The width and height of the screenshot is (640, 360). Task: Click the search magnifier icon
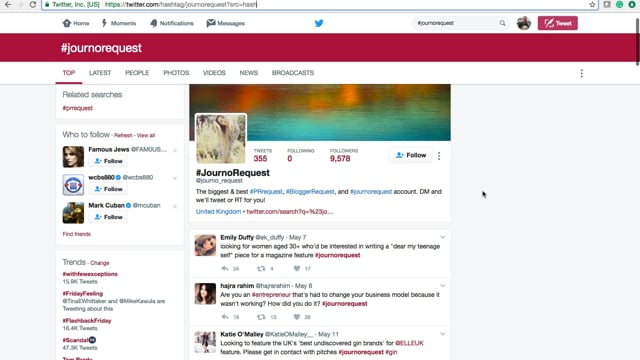tap(502, 23)
